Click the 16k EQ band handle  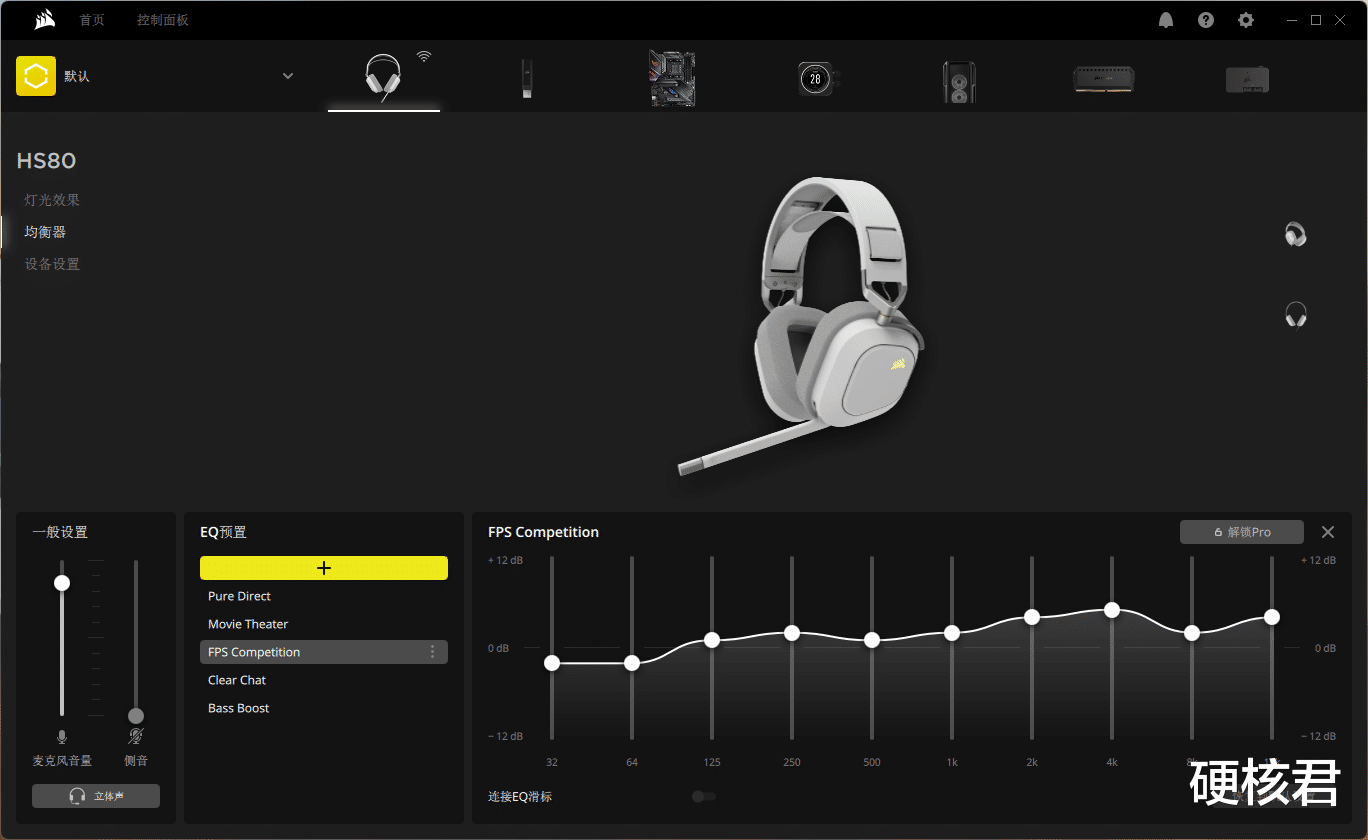pos(1272,617)
